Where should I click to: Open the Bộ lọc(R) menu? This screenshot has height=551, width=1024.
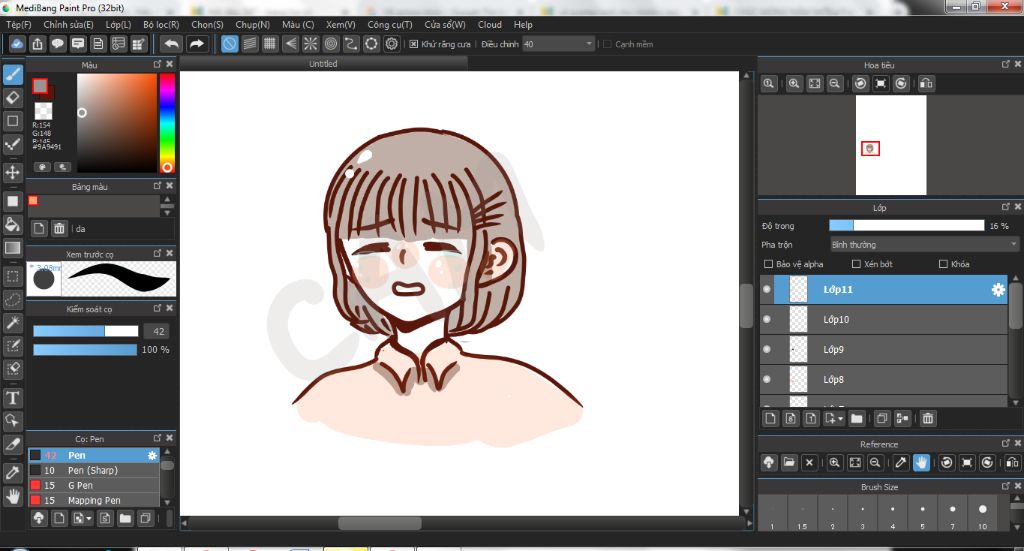[x=161, y=24]
